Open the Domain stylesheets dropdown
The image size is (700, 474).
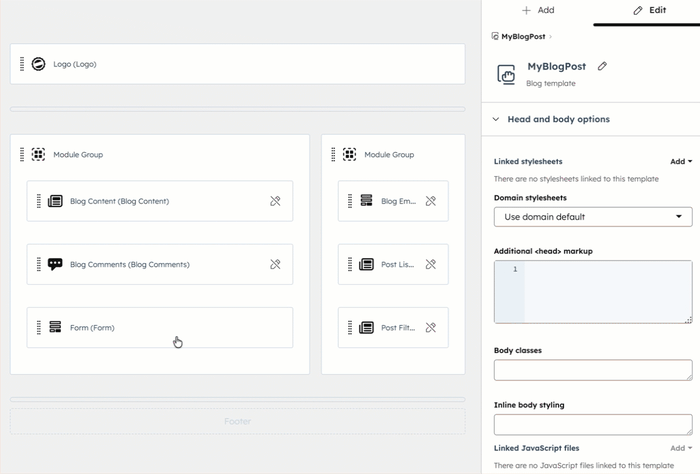tap(592, 217)
